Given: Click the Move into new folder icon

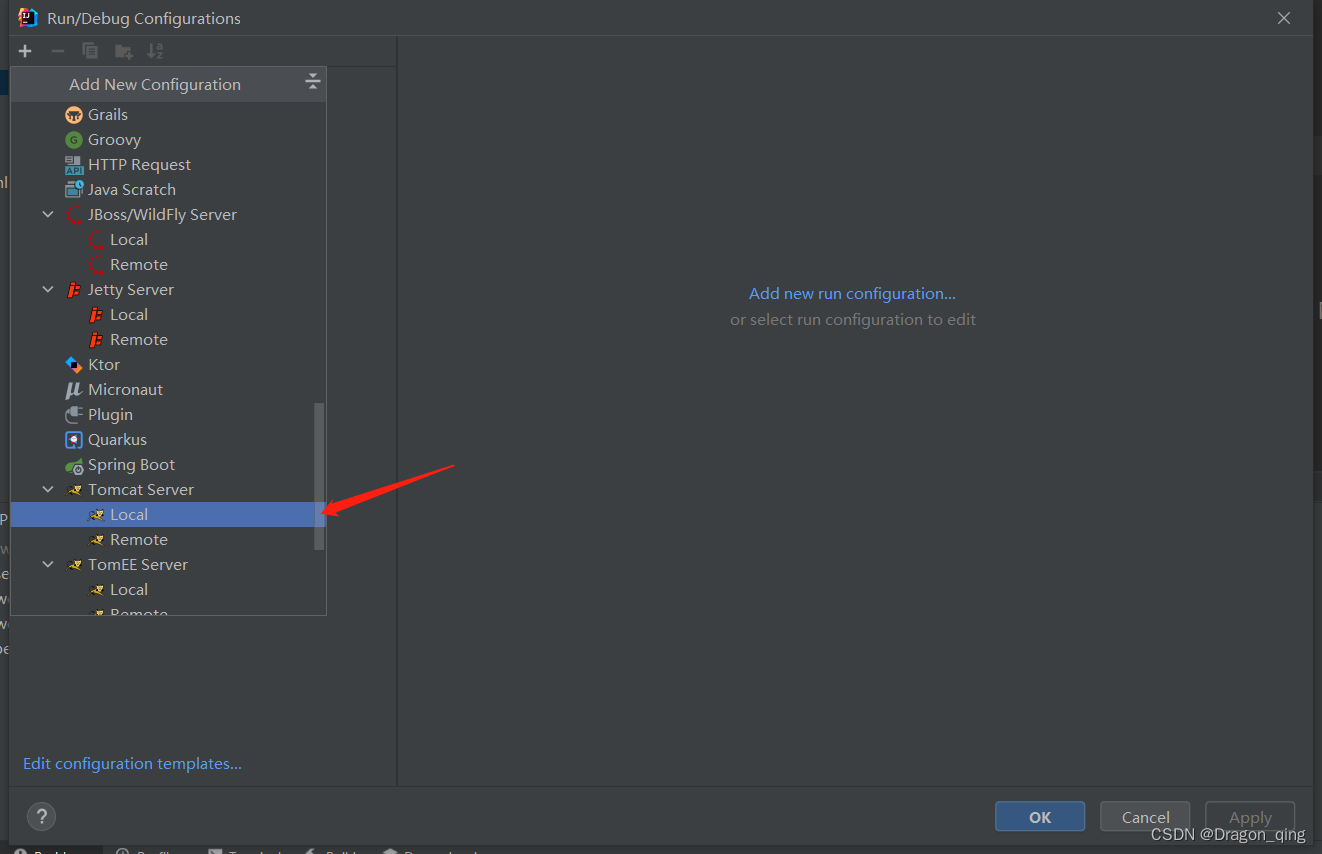Looking at the screenshot, I should pyautogui.click(x=123, y=51).
